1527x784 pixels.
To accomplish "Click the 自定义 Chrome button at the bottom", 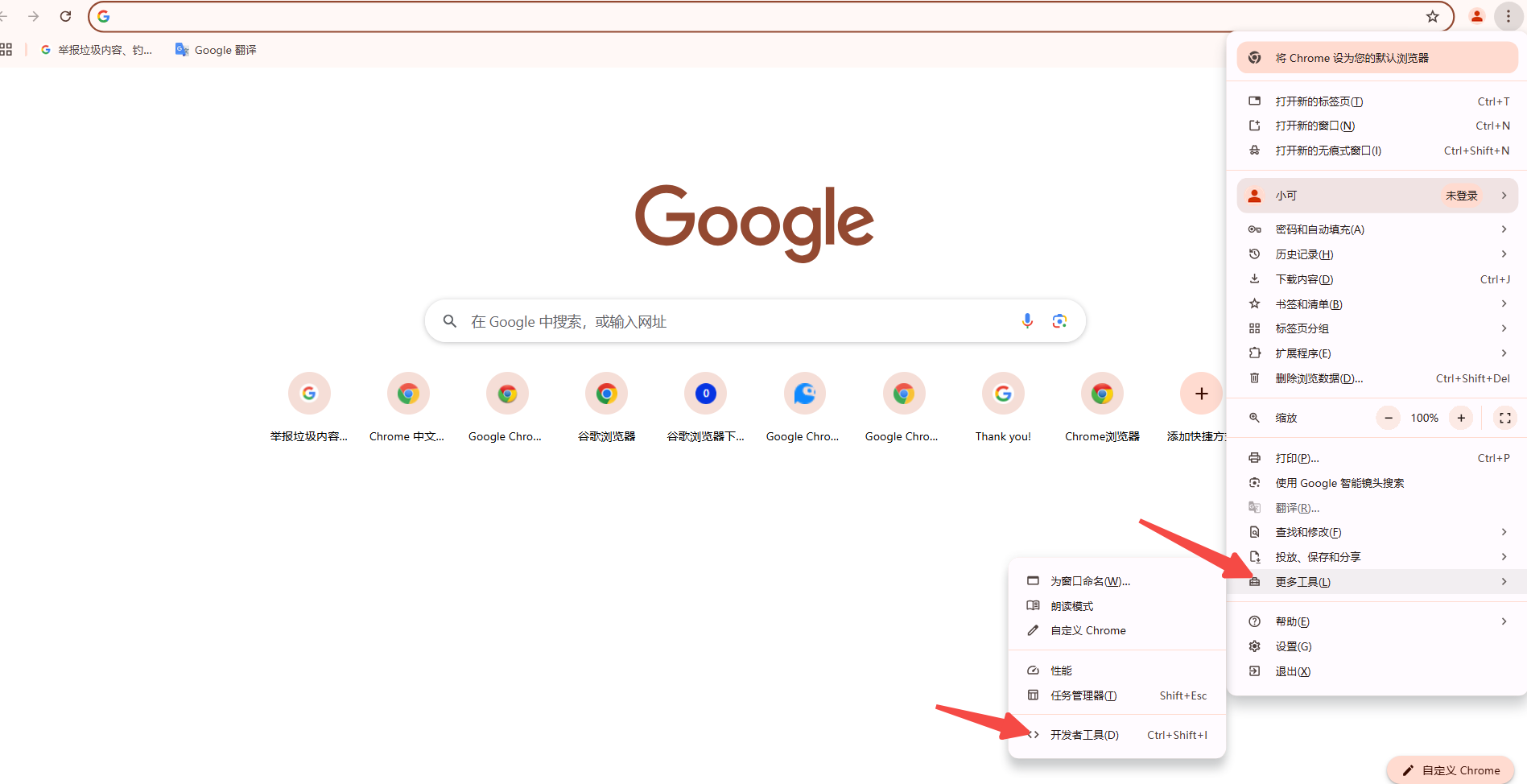I will [x=1451, y=770].
